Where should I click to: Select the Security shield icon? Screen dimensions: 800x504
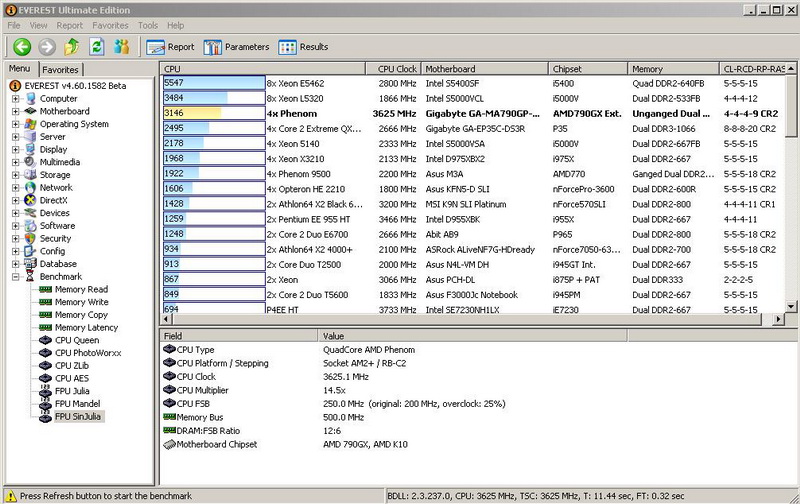[x=31, y=238]
